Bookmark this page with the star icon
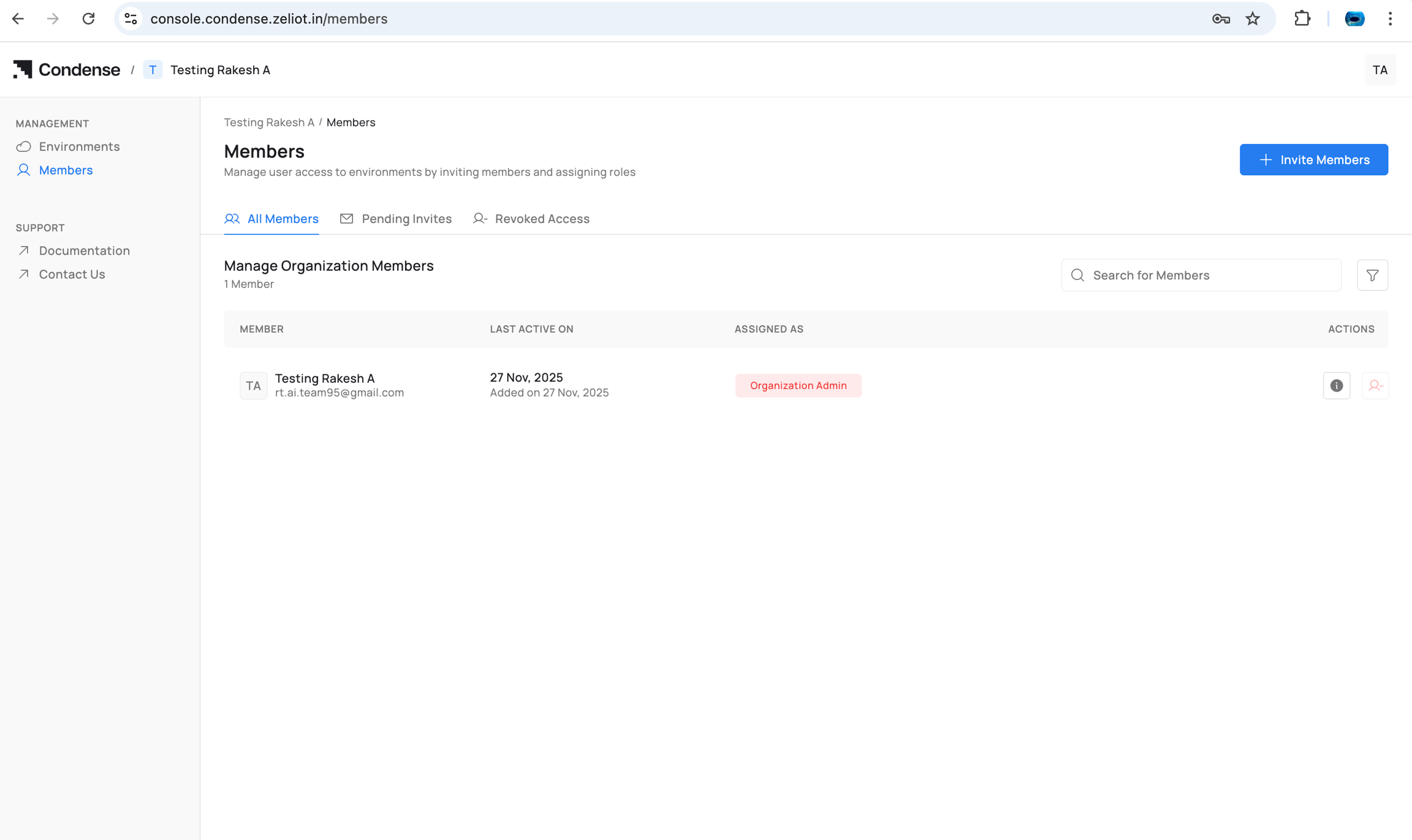Image resolution: width=1412 pixels, height=840 pixels. pyautogui.click(x=1252, y=19)
